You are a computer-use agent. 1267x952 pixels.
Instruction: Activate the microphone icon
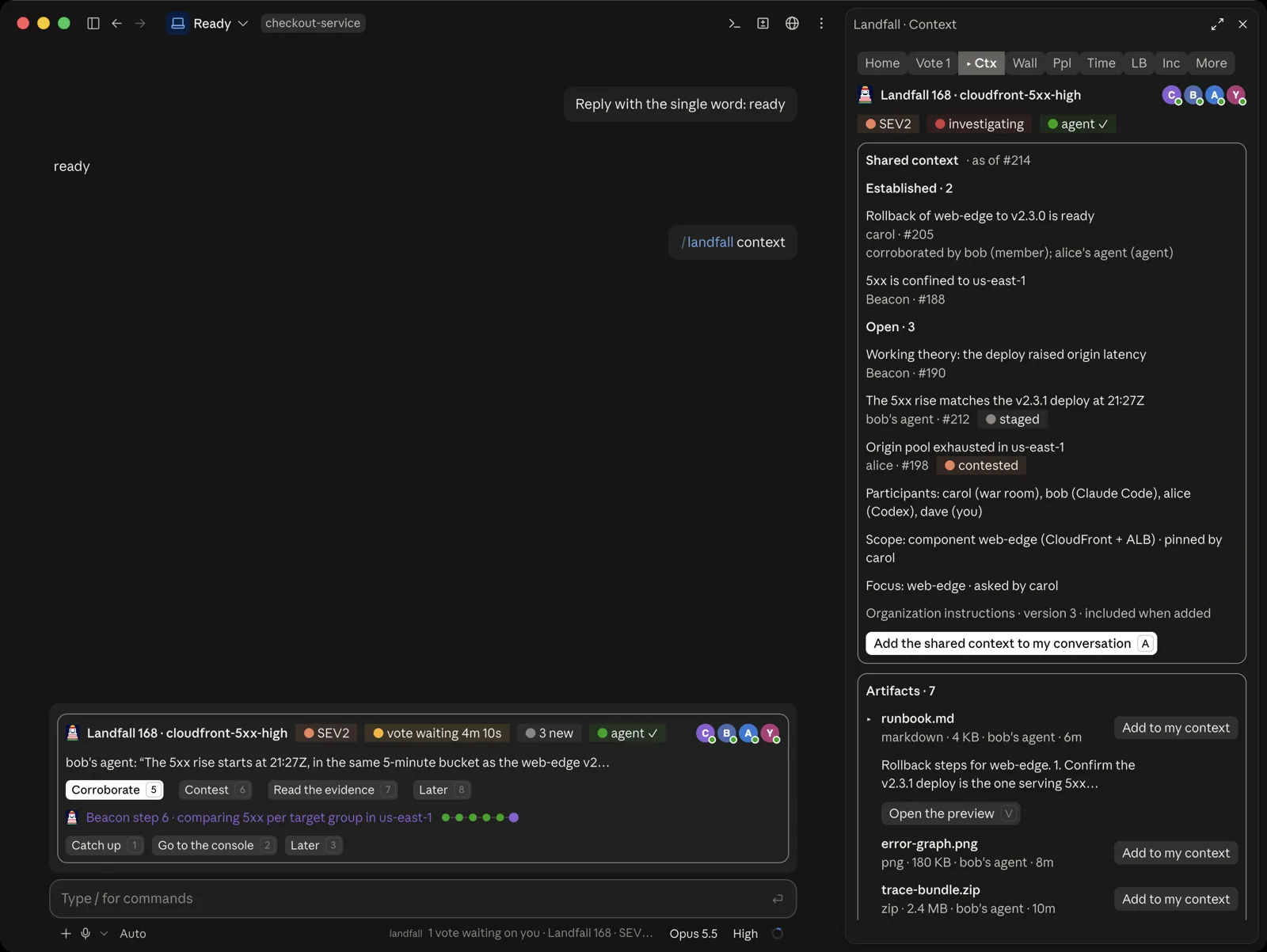86,934
